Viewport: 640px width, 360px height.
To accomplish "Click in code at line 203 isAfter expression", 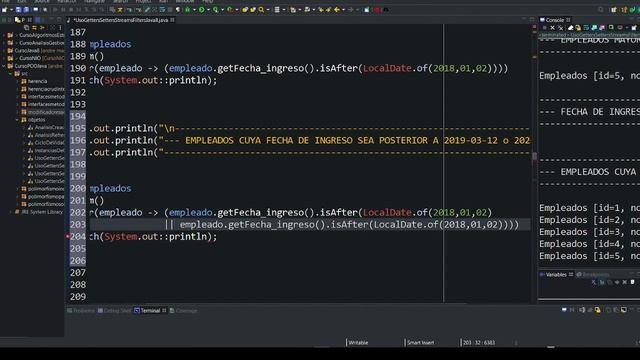I will [x=349, y=224].
